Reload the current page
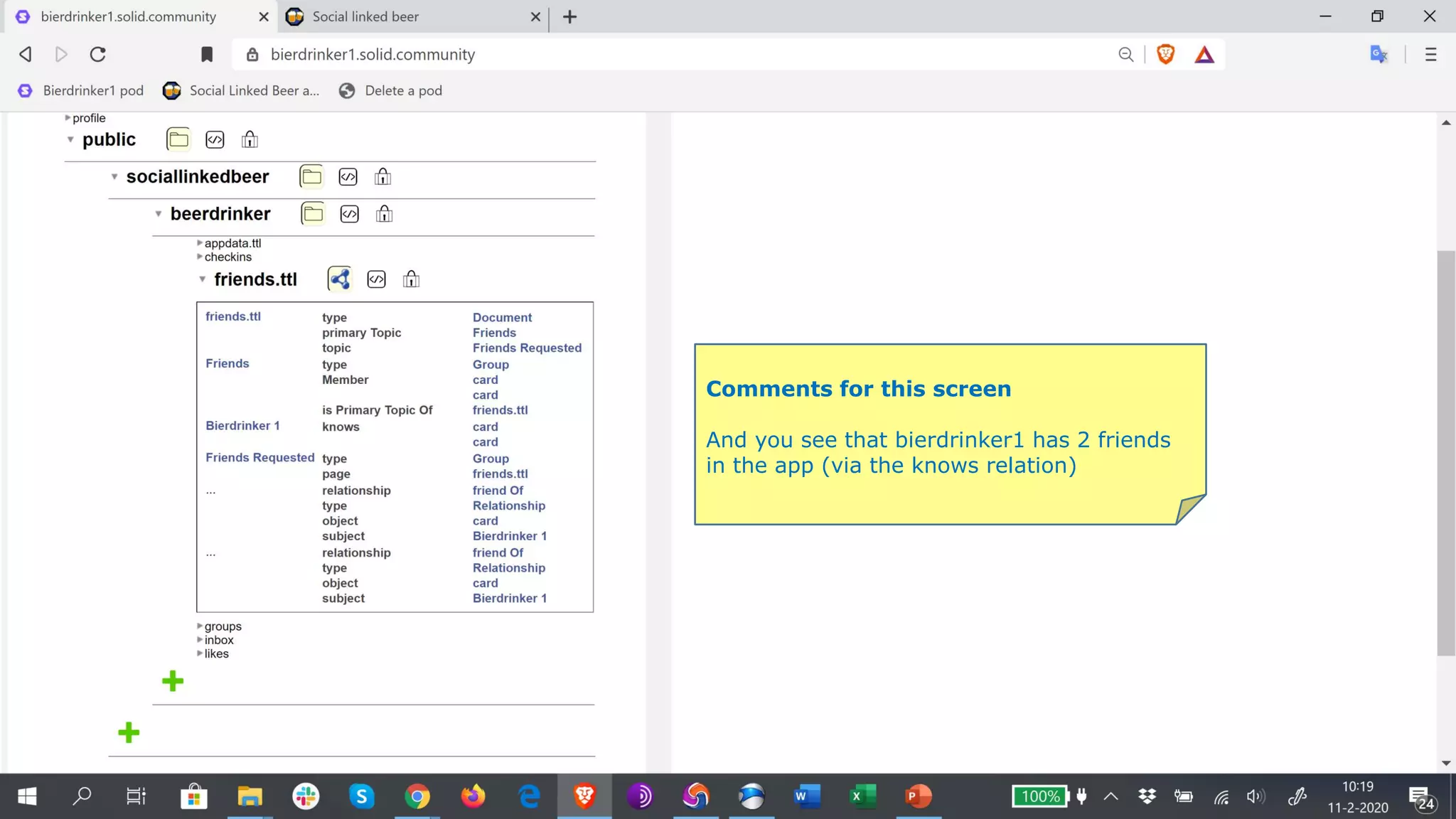The width and height of the screenshot is (1456, 819). (98, 54)
